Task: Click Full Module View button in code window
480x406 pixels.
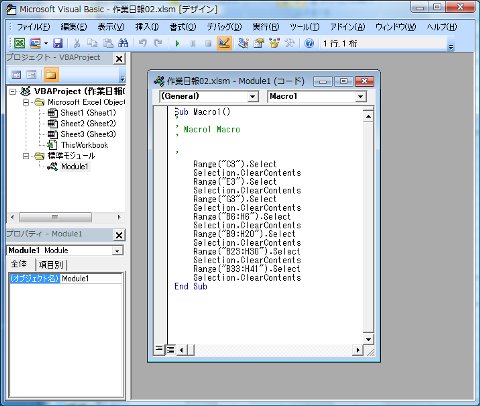Action: pyautogui.click(x=170, y=350)
